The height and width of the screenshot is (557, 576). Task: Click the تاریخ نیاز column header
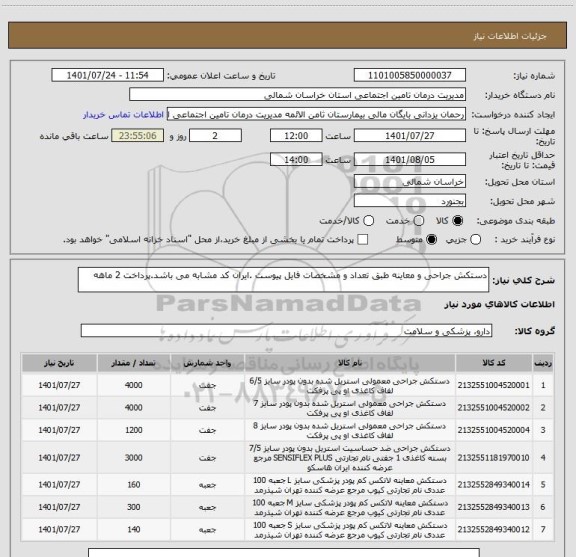(x=59, y=363)
